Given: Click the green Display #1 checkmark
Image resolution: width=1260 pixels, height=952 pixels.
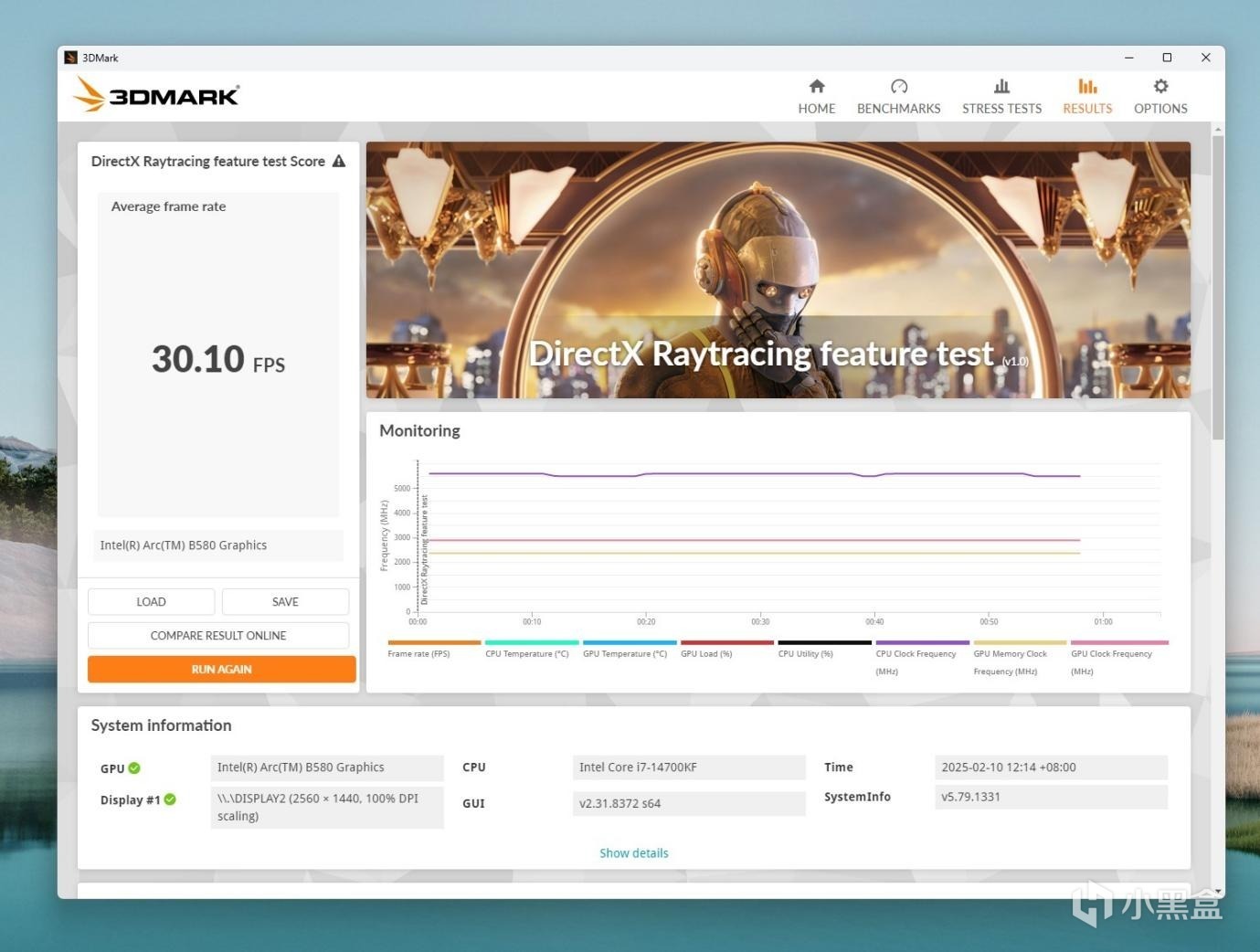Looking at the screenshot, I should click(x=170, y=799).
